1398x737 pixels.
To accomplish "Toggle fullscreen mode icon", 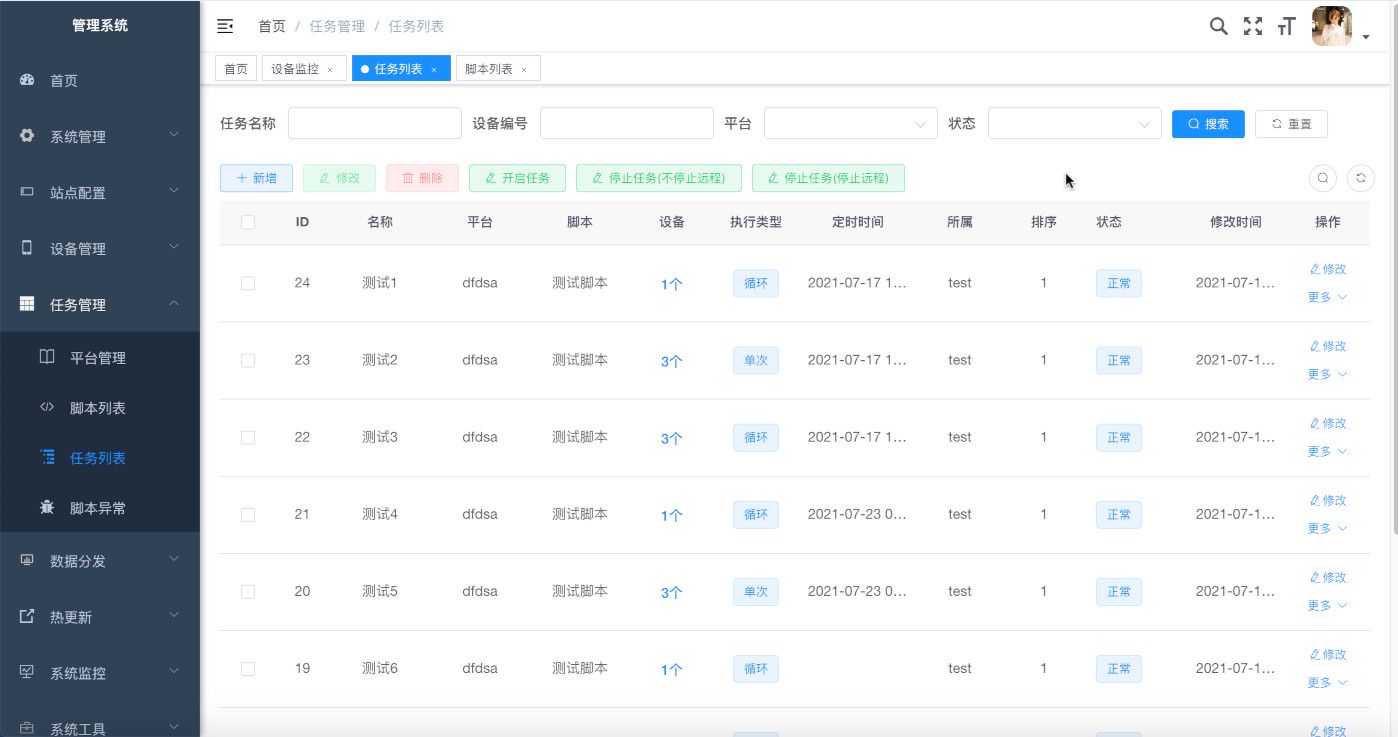I will coord(1252,26).
